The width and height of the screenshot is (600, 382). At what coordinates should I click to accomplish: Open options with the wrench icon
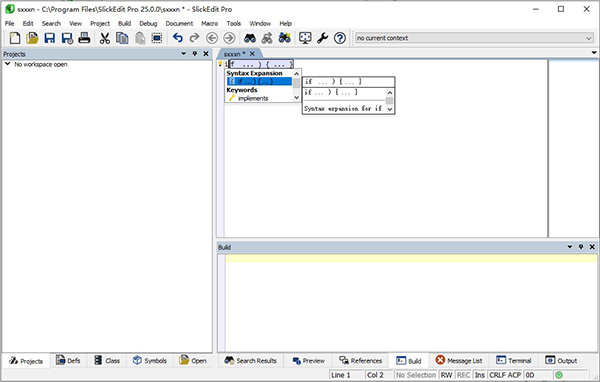pyautogui.click(x=322, y=38)
